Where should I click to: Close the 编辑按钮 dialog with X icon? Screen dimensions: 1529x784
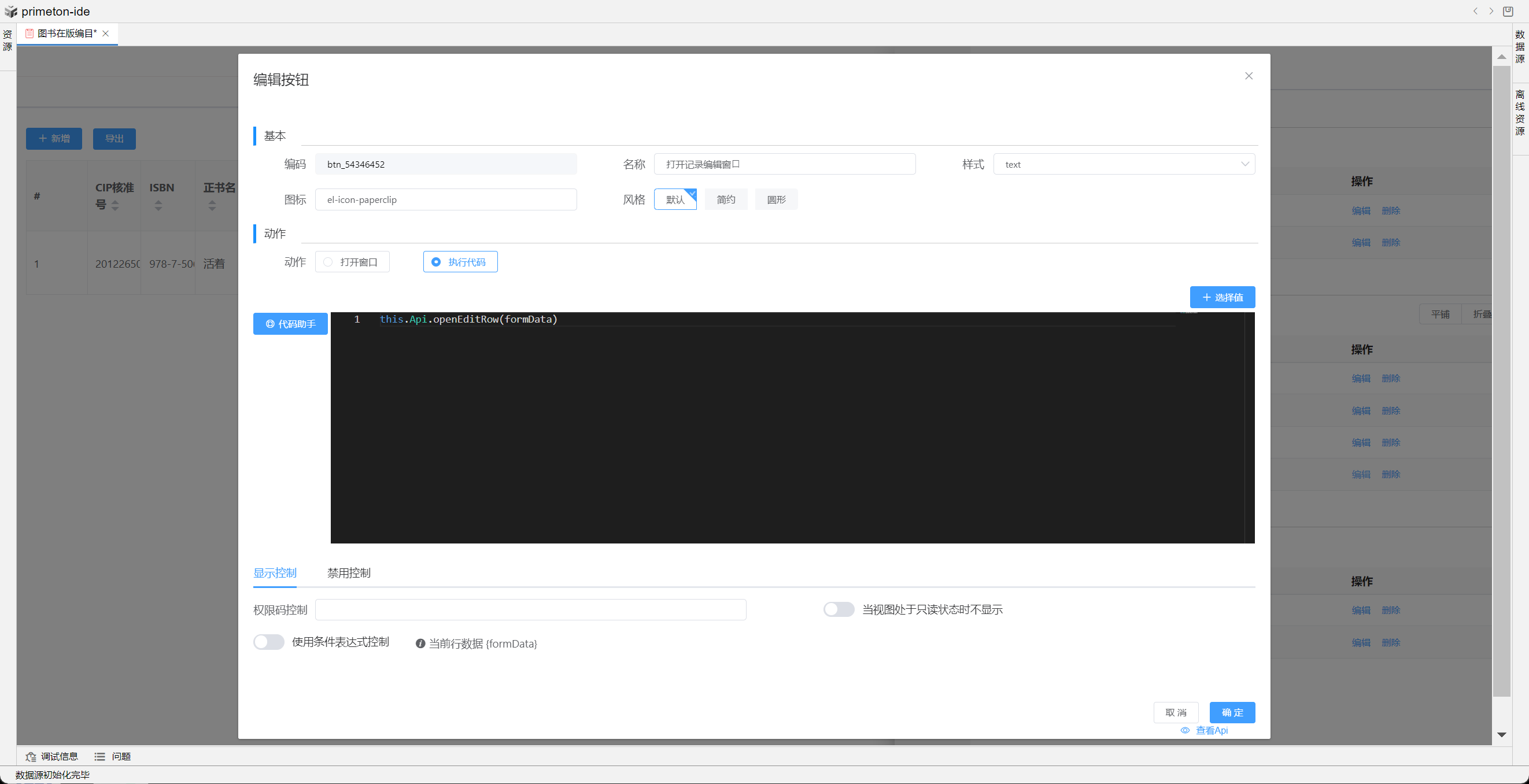coord(1249,76)
